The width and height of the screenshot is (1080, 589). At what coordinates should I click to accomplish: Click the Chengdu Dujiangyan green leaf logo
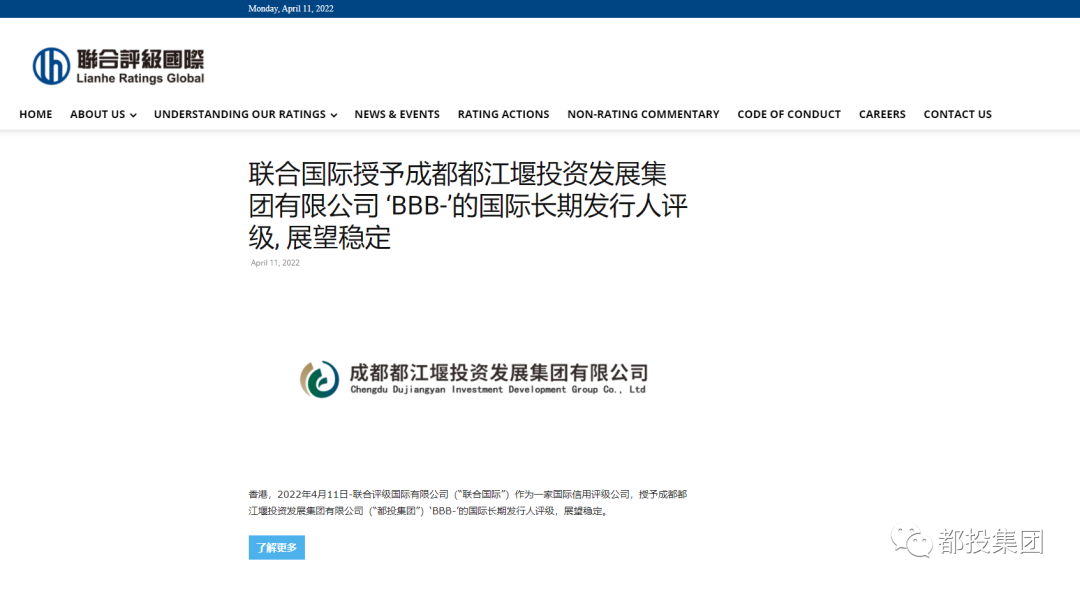point(318,379)
